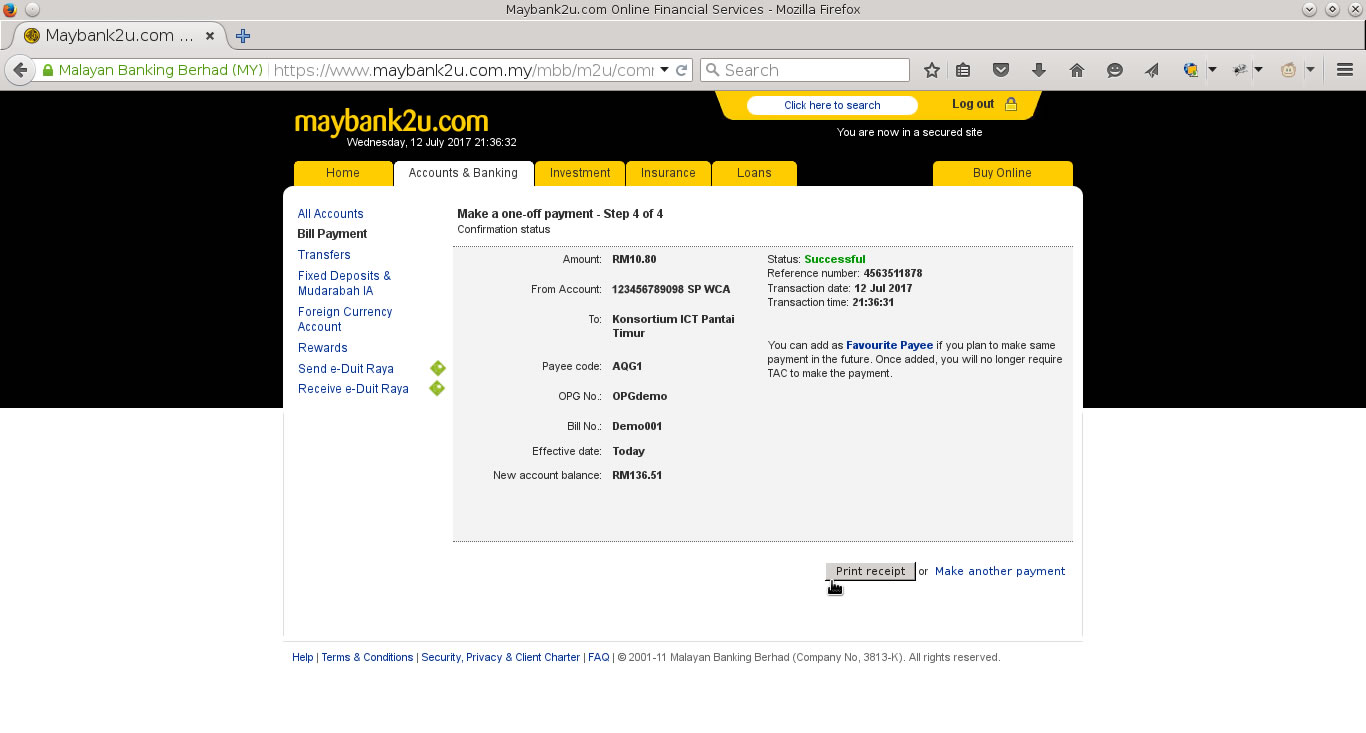Image resolution: width=1366 pixels, height=733 pixels.
Task: Open Rewards in sidebar
Action: (323, 348)
